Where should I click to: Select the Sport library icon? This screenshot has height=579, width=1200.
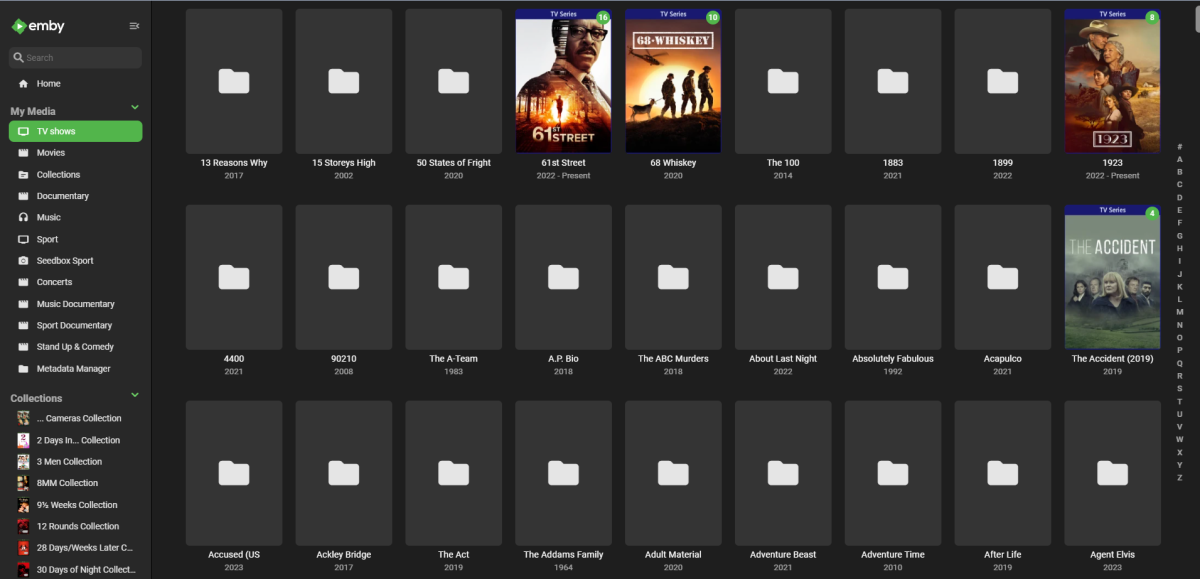[22, 238]
